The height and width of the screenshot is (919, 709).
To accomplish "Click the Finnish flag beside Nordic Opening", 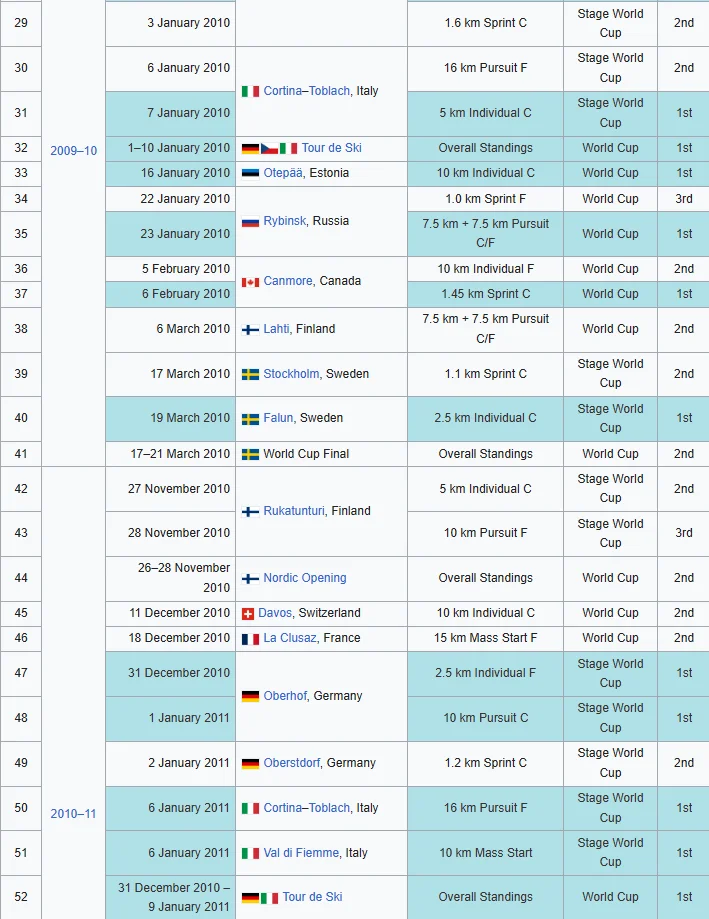I will coord(250,578).
